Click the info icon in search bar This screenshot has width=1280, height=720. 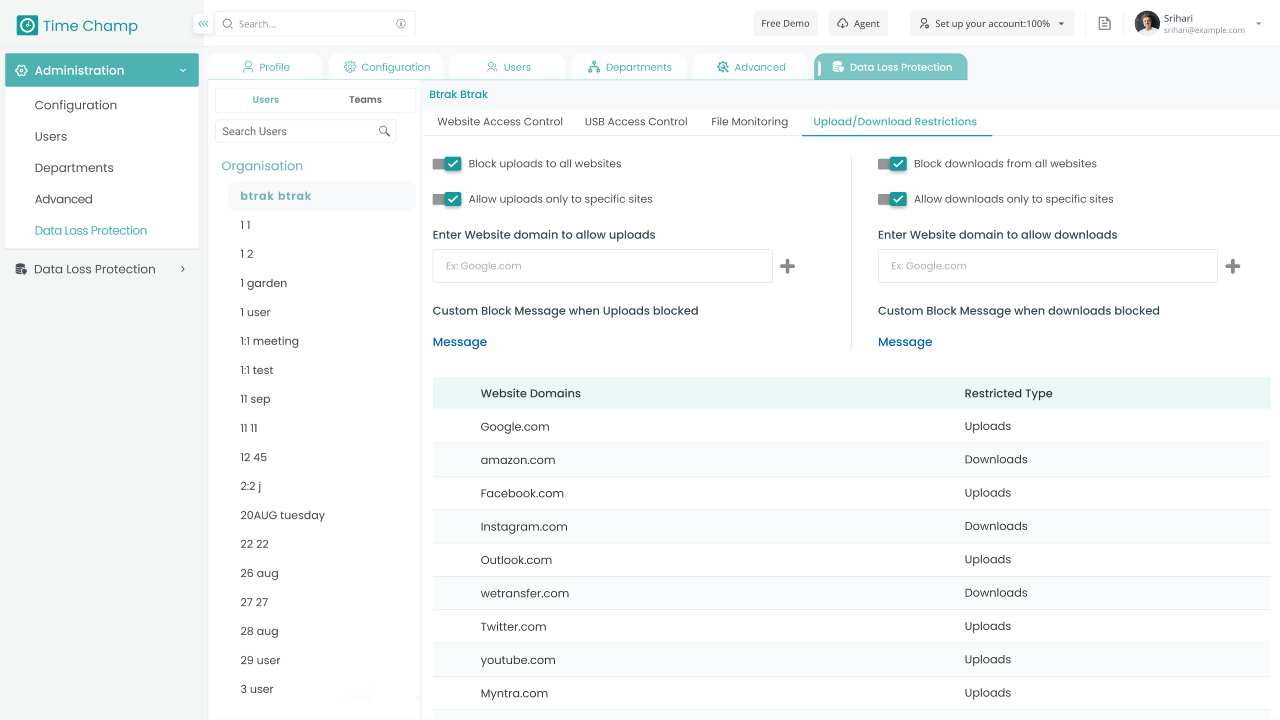(x=401, y=24)
